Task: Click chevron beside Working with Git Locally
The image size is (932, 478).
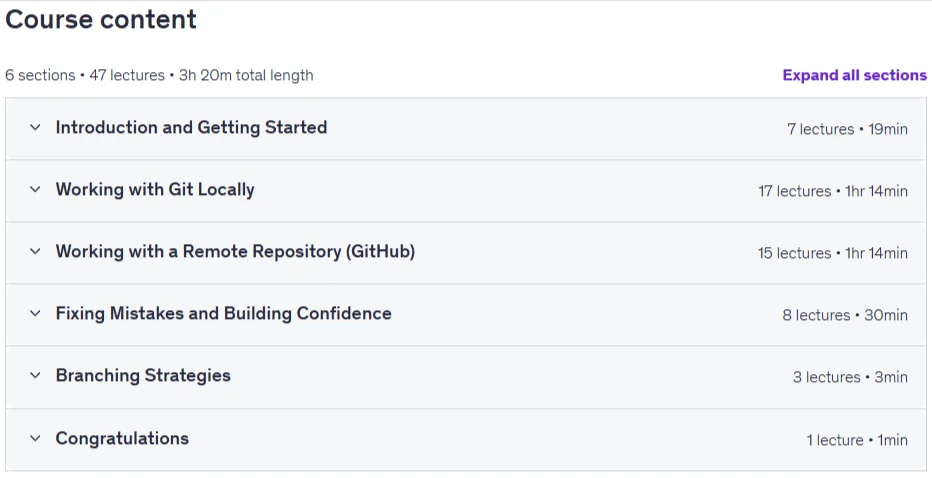Action: point(35,189)
